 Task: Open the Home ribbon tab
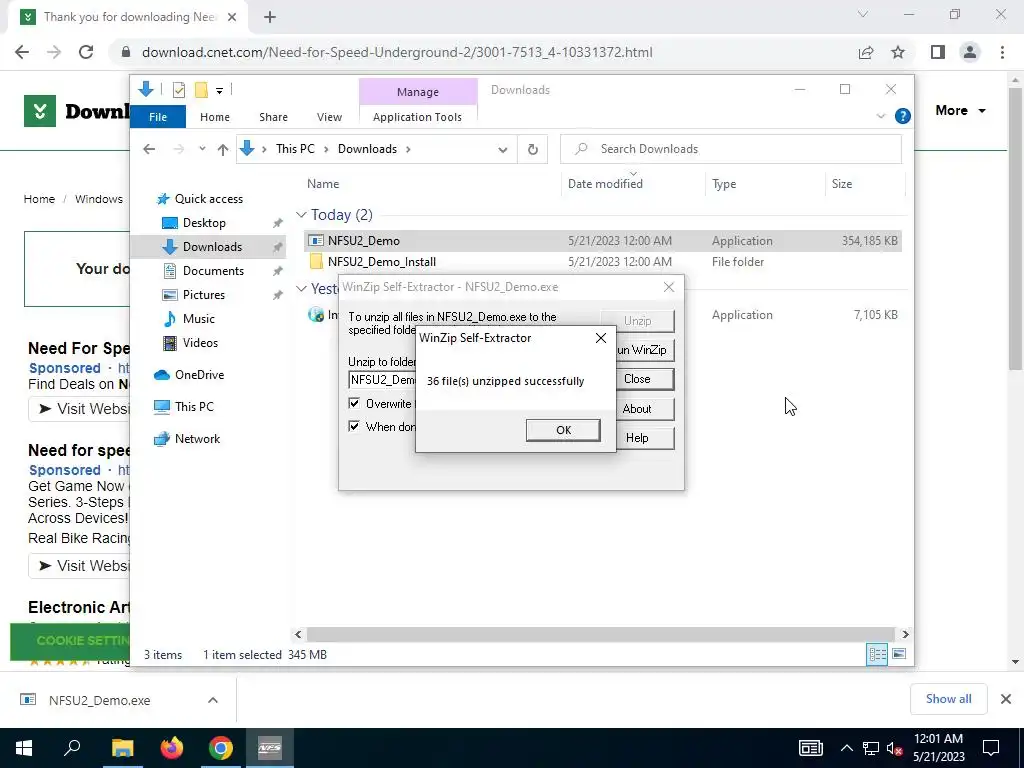click(x=215, y=117)
